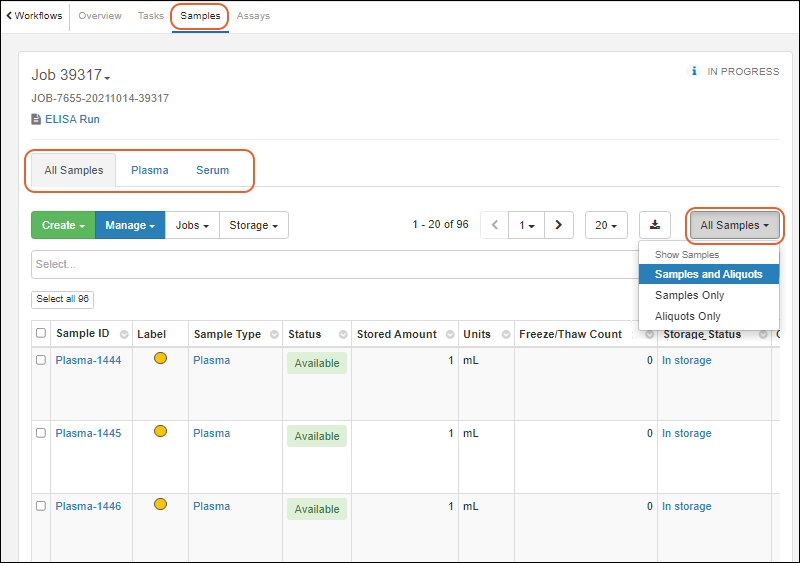
Task: Expand the green Create dropdown
Action: [63, 225]
